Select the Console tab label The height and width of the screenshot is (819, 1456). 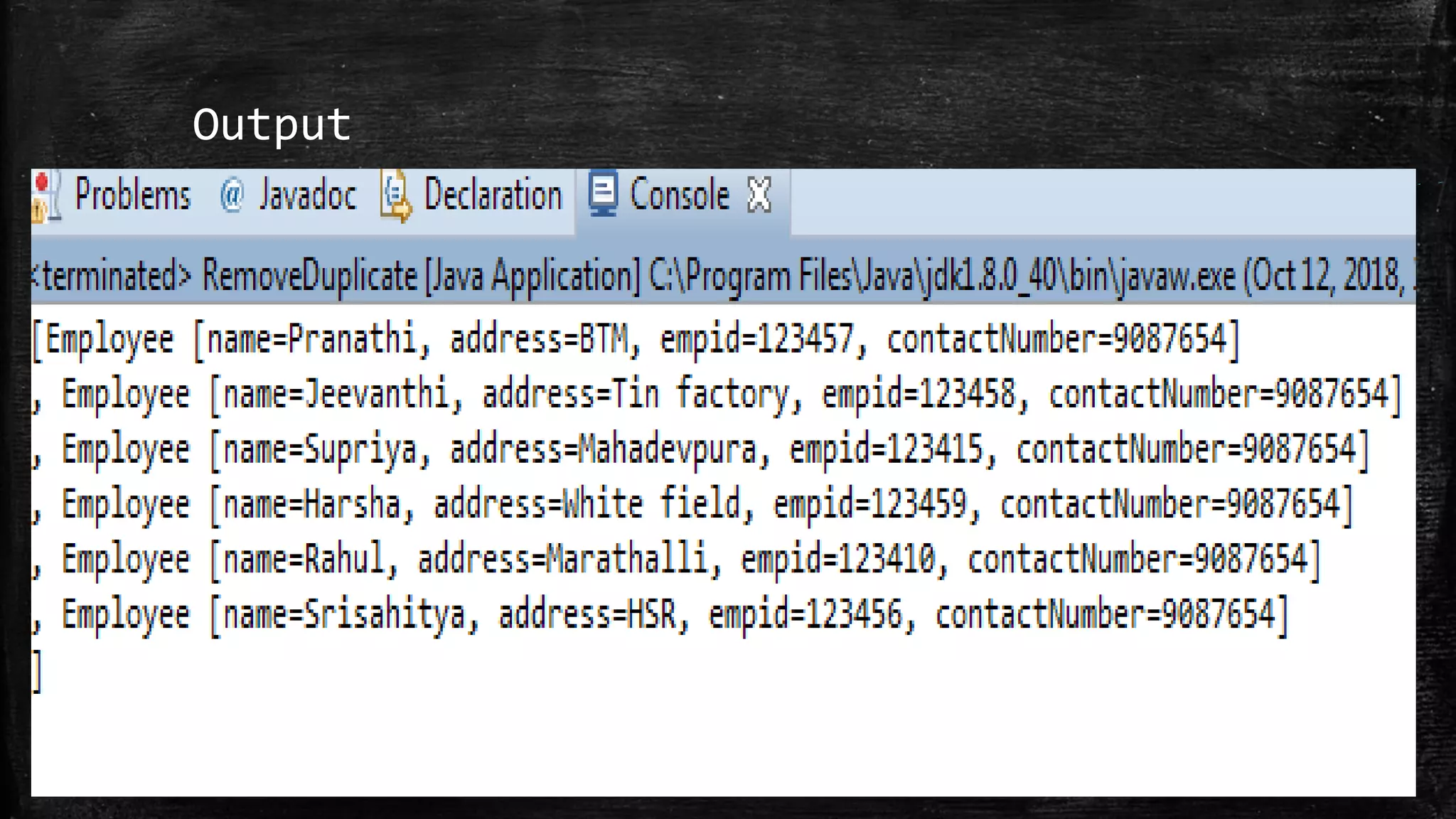[679, 196]
